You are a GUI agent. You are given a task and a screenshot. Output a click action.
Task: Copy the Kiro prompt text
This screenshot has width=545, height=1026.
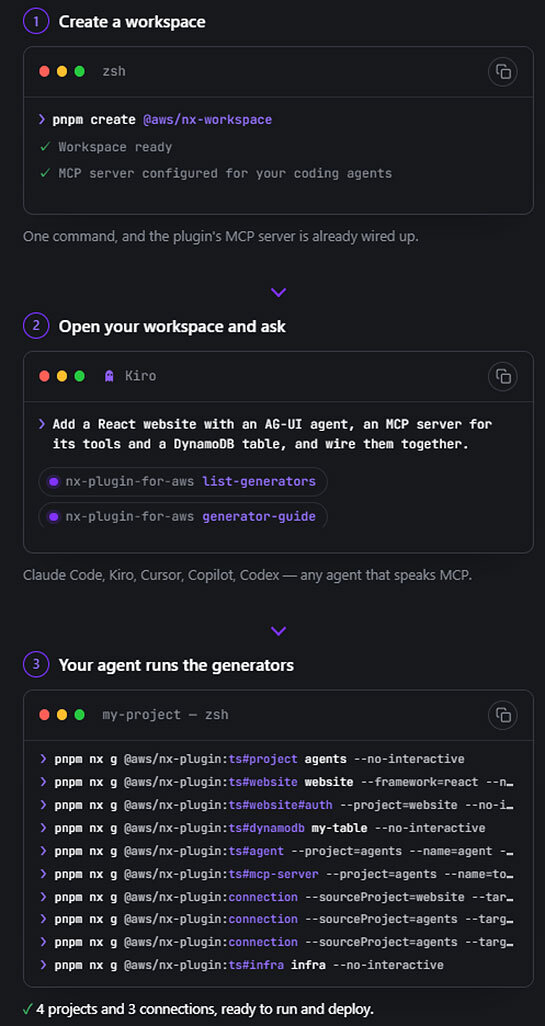(x=502, y=376)
